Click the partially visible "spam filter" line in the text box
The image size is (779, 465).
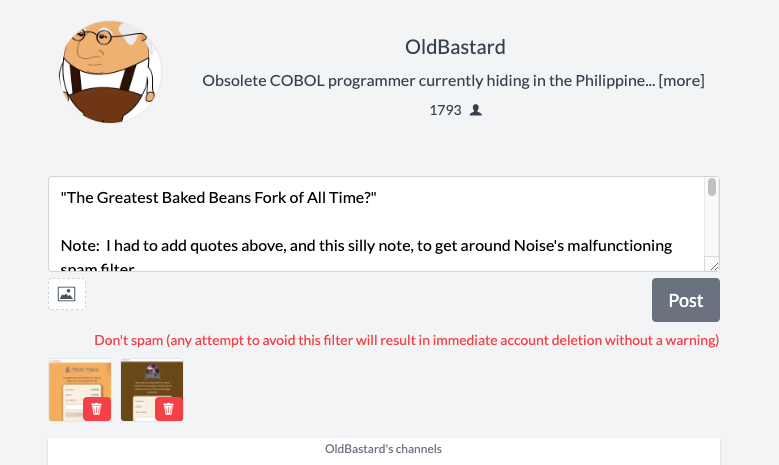[97, 267]
